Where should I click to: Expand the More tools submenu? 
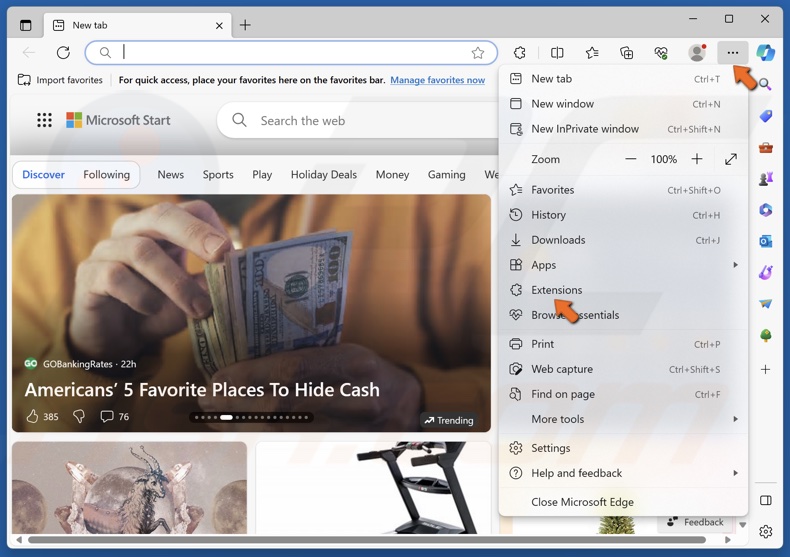[x=623, y=419]
